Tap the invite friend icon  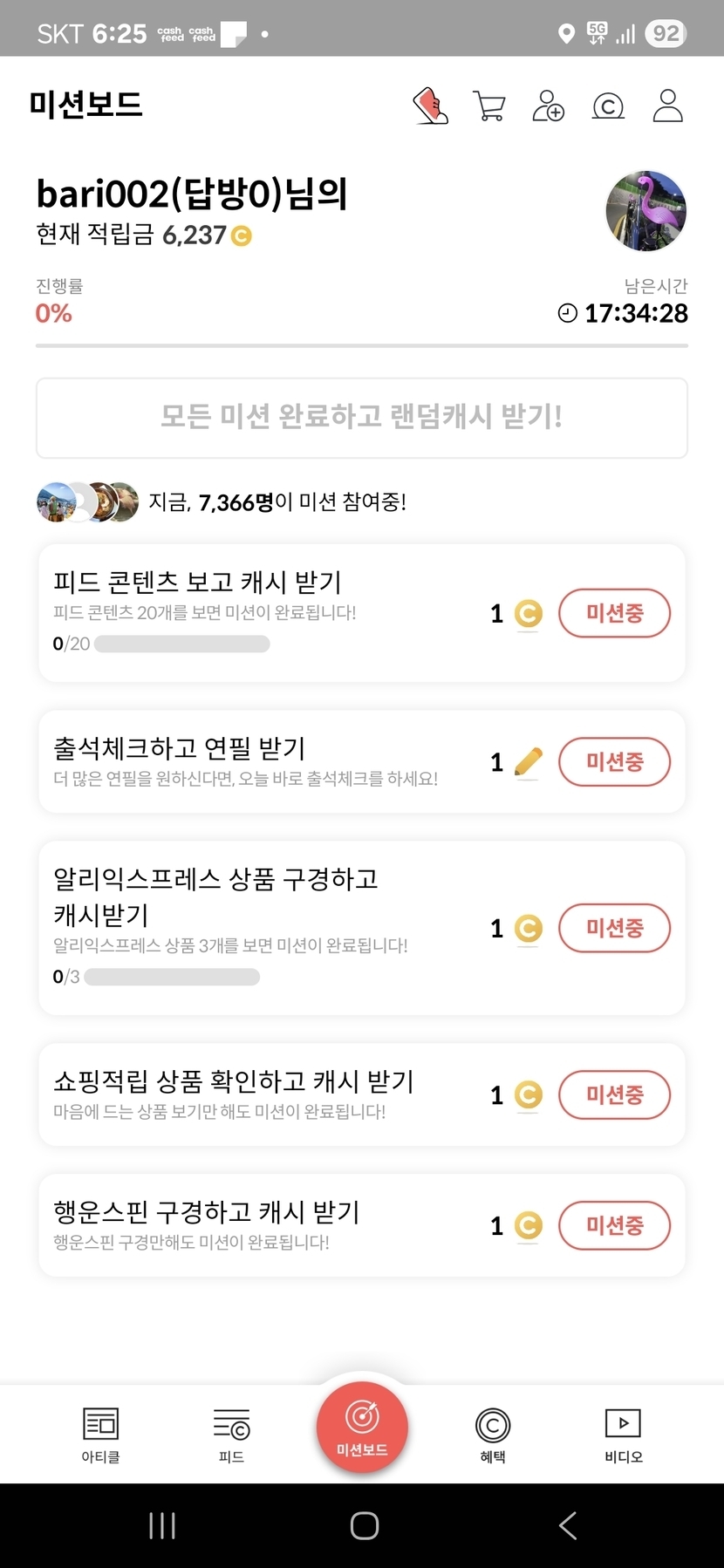[x=548, y=106]
